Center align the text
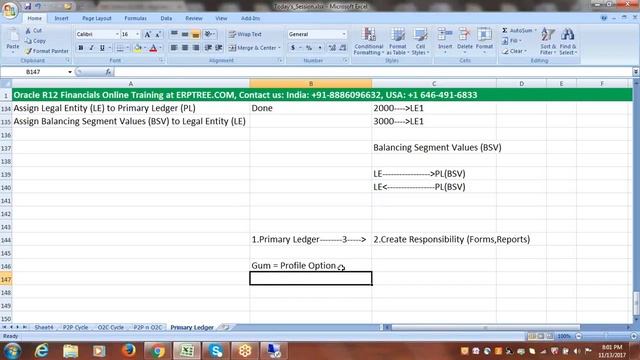 click(x=185, y=48)
